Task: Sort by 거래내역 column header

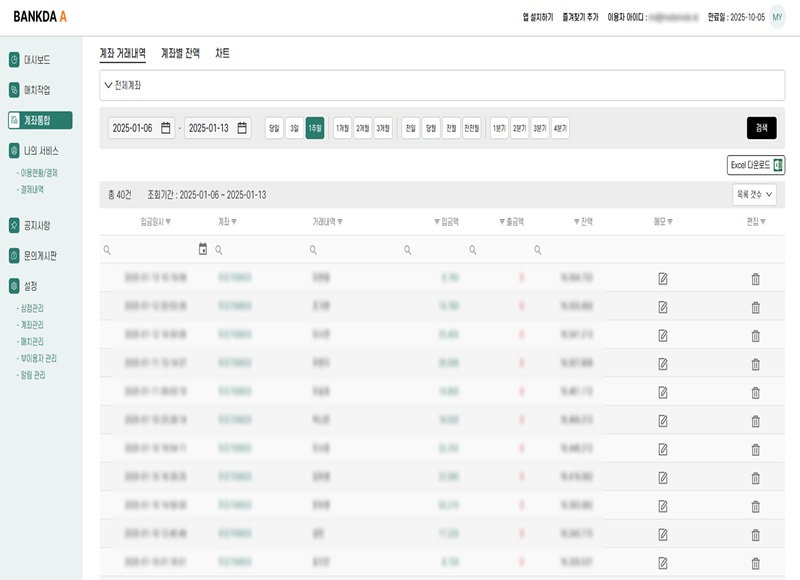Action: 328,221
